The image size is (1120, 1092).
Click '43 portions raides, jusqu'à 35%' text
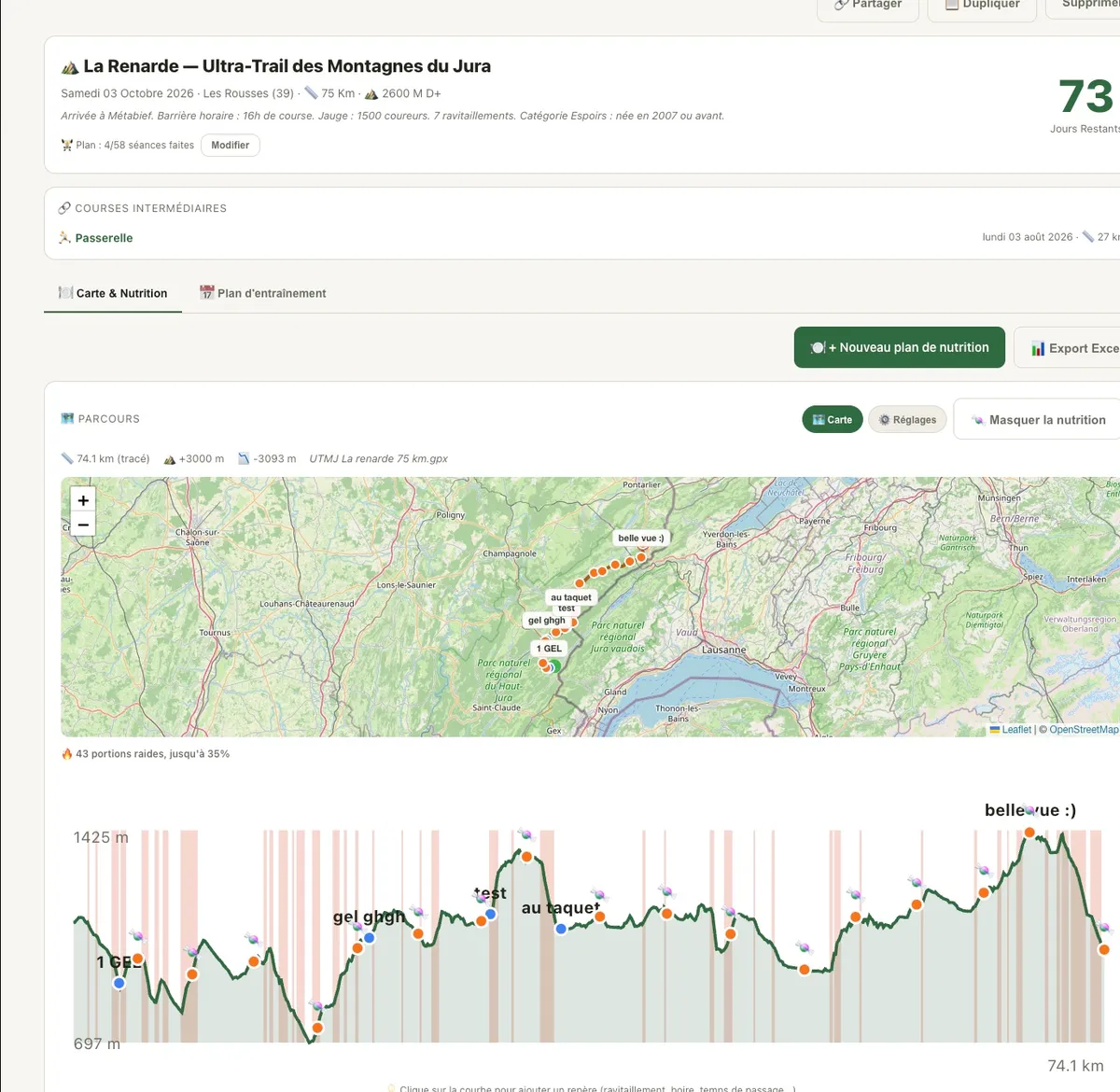(152, 753)
